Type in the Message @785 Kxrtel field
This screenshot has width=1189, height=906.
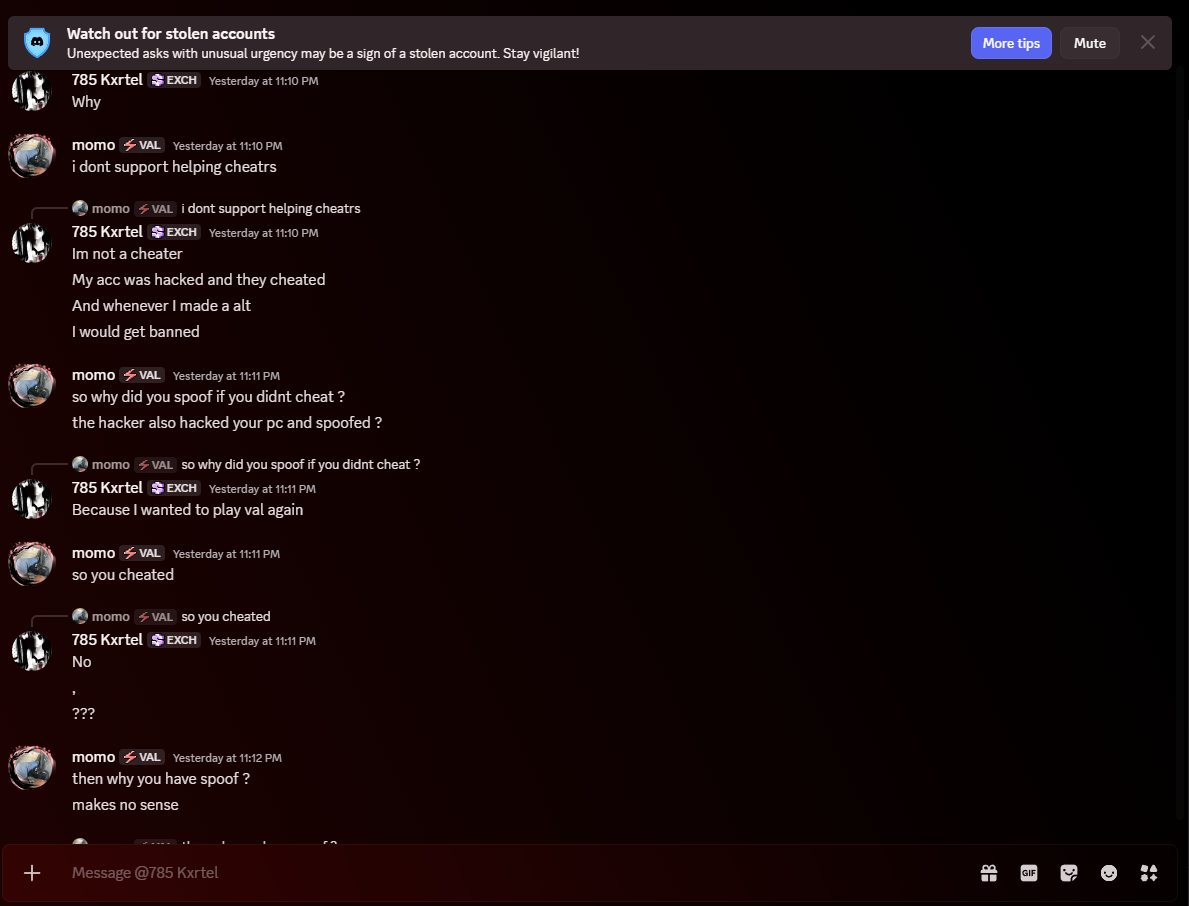[x=500, y=873]
